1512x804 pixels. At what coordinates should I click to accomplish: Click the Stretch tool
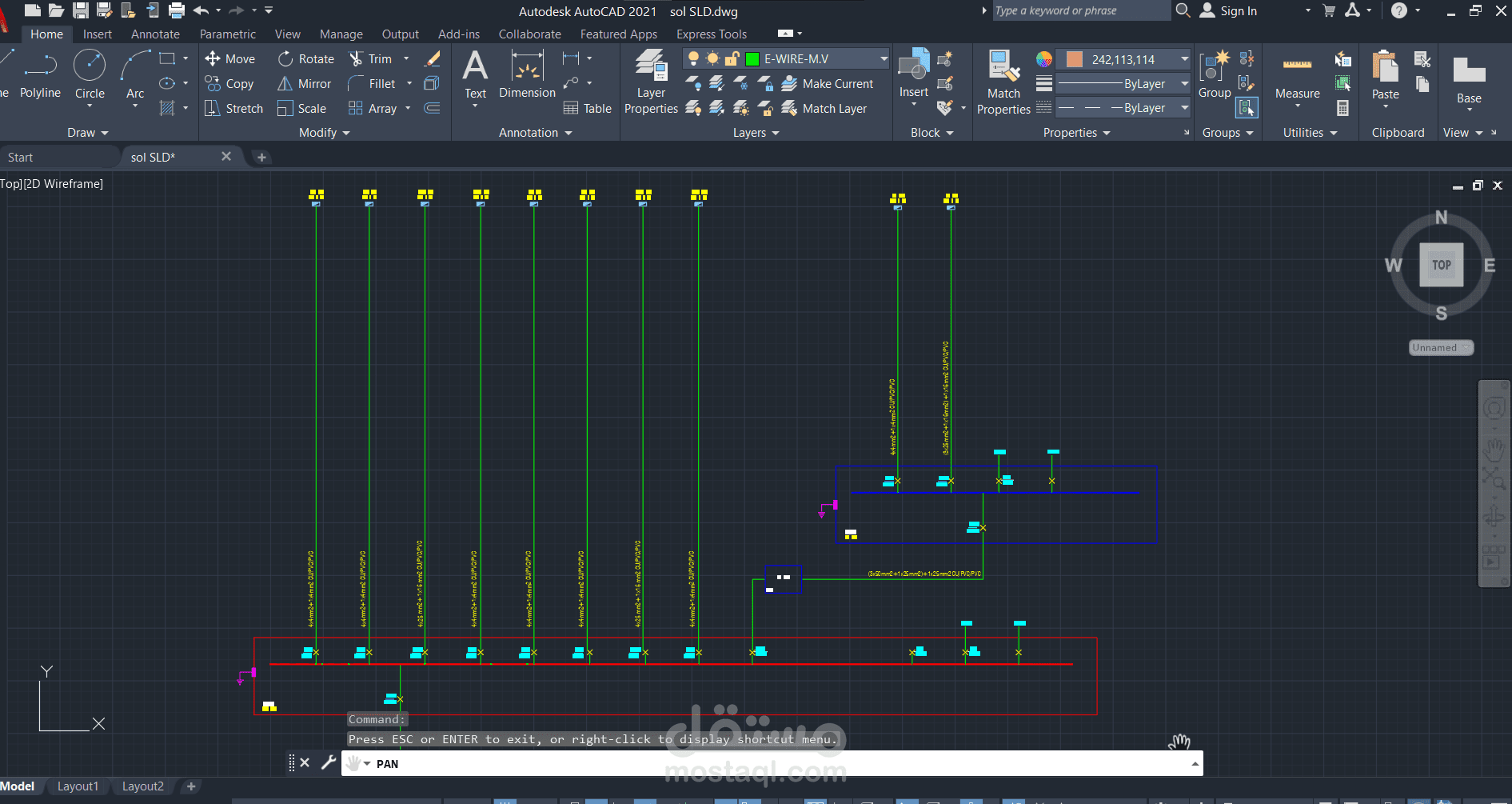coord(233,108)
